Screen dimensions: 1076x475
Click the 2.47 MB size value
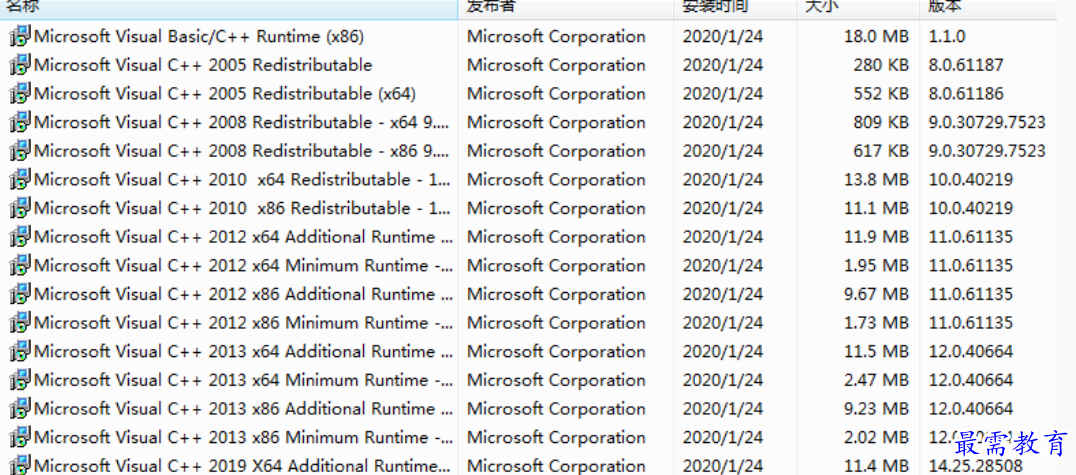coord(876,380)
